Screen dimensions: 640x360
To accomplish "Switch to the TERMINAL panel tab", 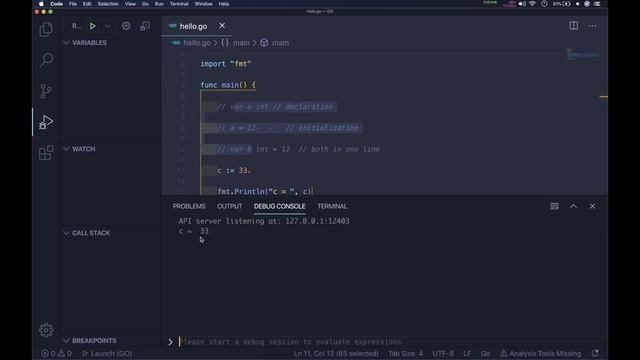I will [x=332, y=206].
